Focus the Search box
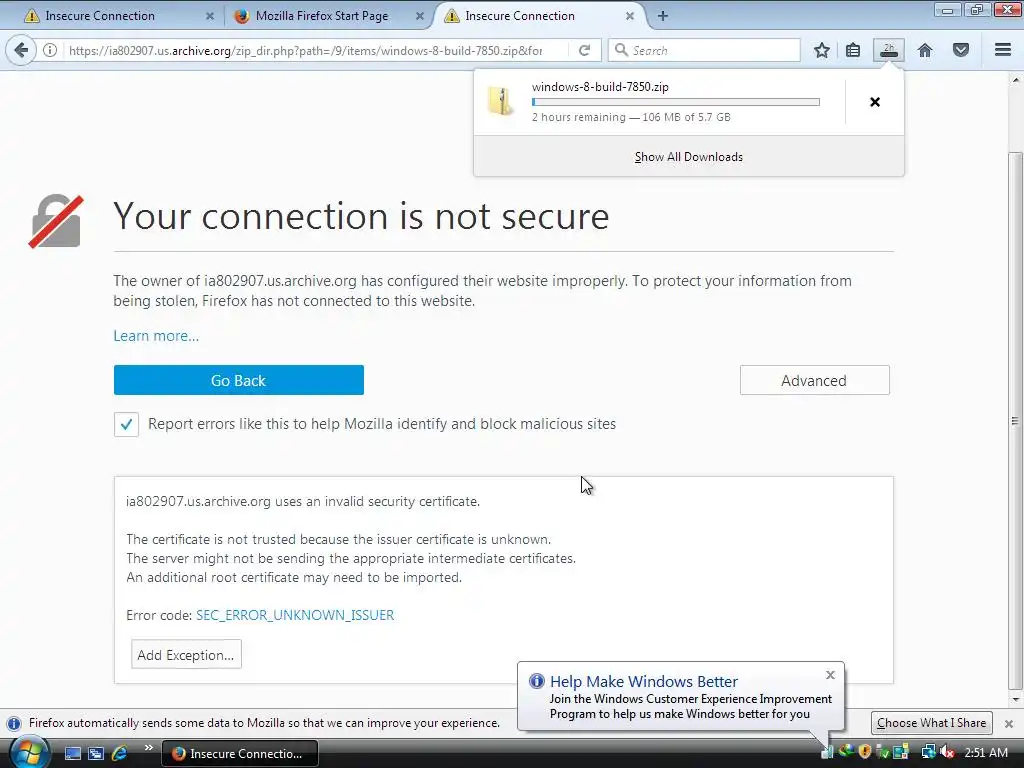This screenshot has height=768, width=1024. coord(704,50)
